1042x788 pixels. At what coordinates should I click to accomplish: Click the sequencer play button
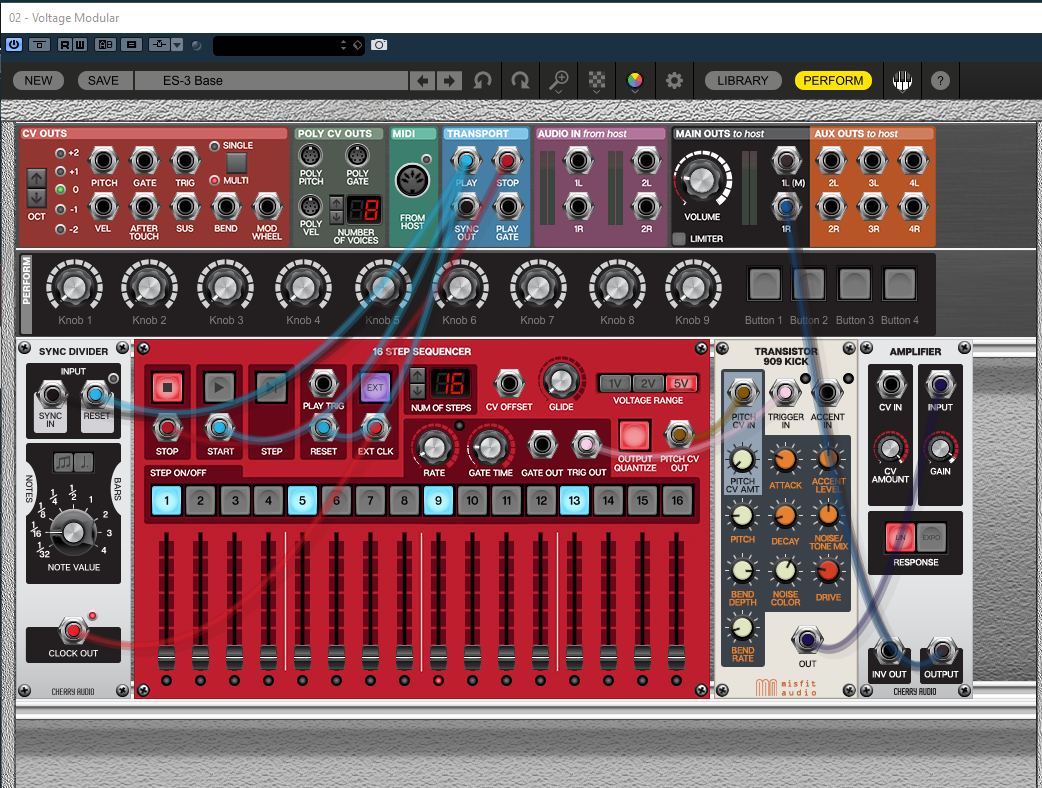pos(219,387)
